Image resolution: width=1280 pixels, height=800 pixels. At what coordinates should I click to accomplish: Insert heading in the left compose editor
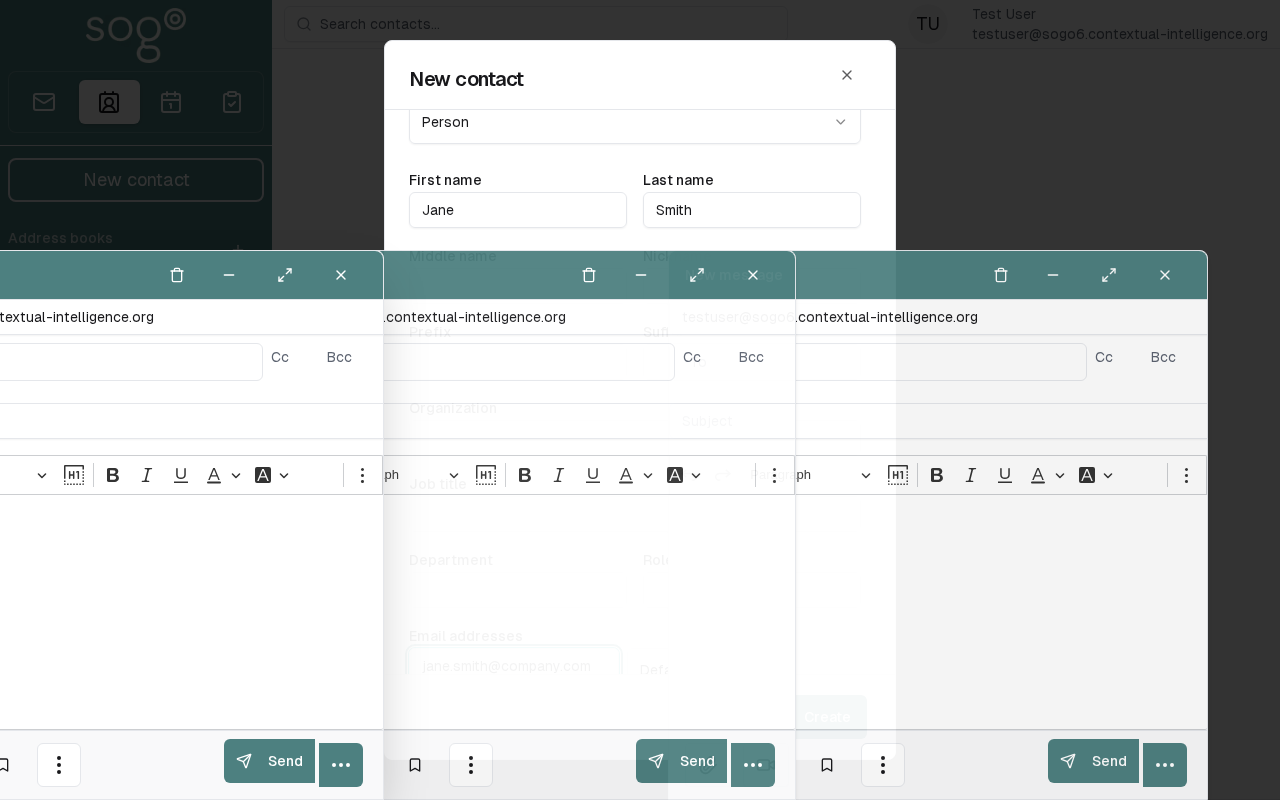[74, 475]
